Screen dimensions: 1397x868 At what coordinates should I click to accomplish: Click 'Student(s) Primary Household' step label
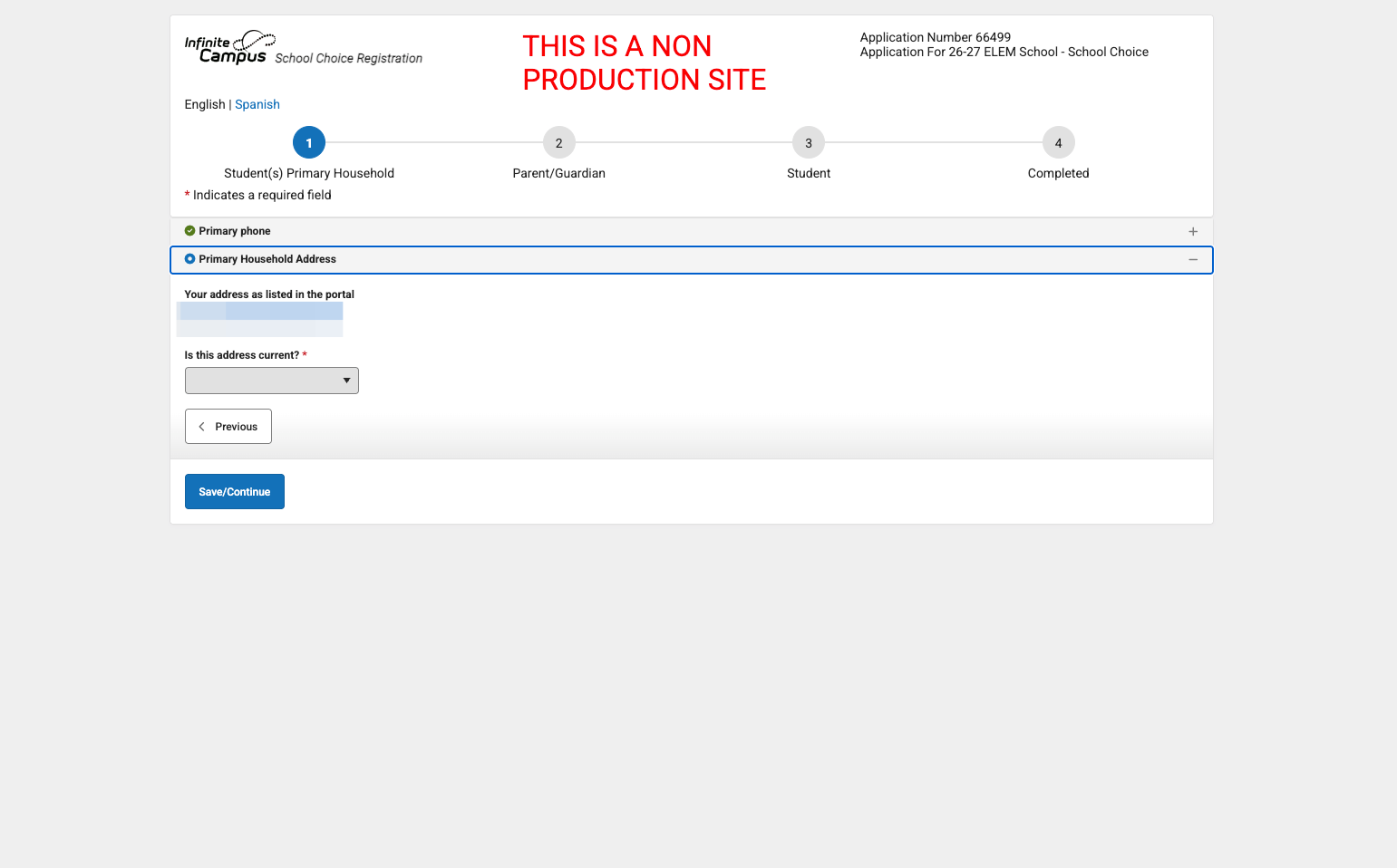[x=309, y=173]
